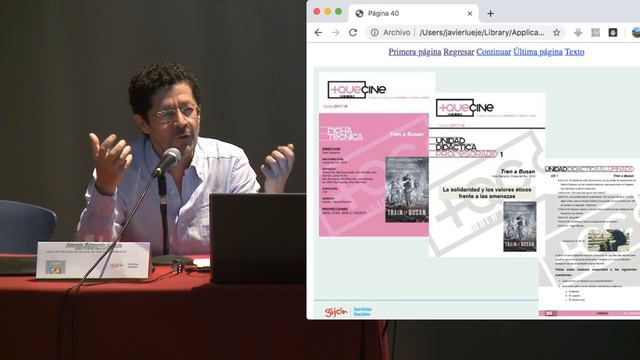
Task: Click the address bar file path
Action: 482,33
